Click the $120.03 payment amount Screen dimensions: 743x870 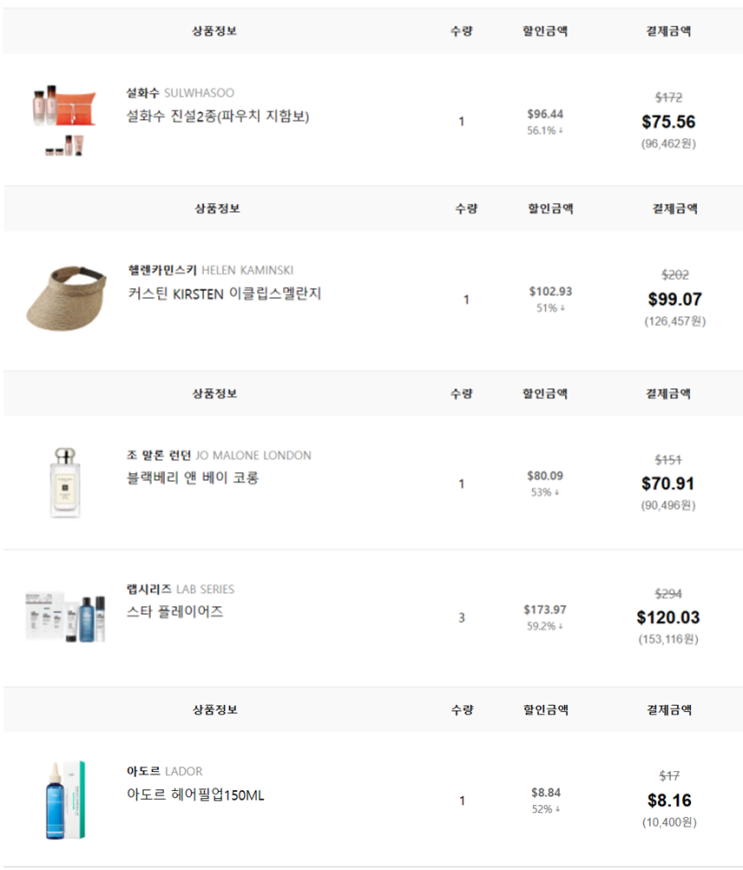coord(668,617)
